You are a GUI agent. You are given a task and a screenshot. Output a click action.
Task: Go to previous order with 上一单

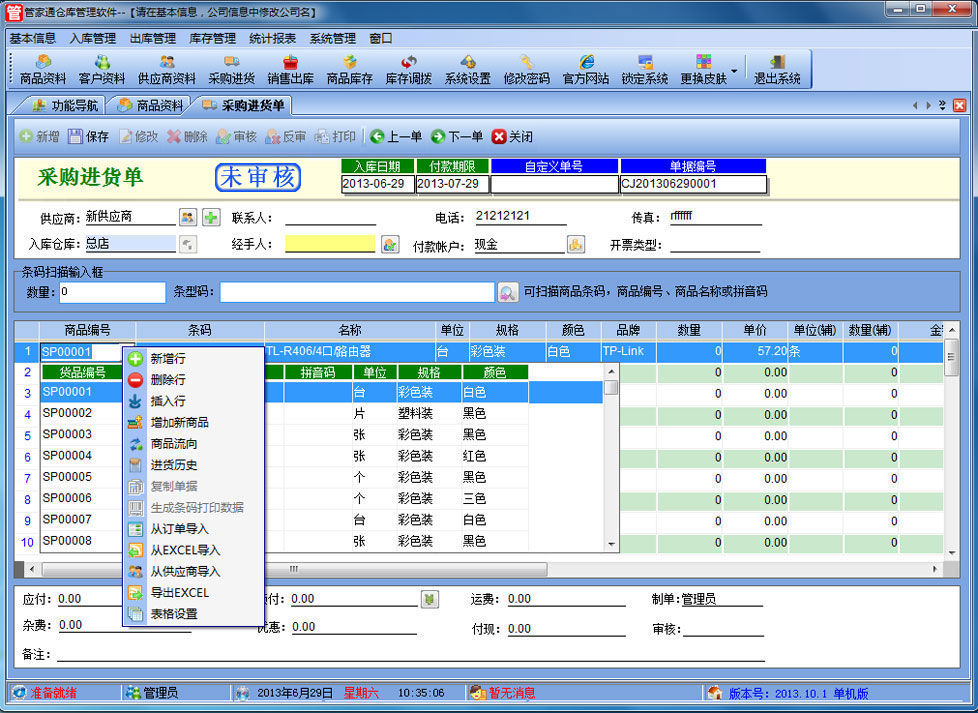[x=396, y=136]
